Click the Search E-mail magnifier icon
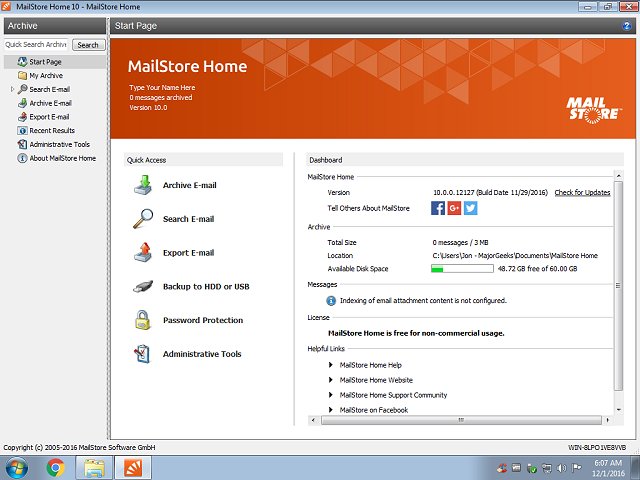Viewport: 640px width, 480px height. coord(143,219)
